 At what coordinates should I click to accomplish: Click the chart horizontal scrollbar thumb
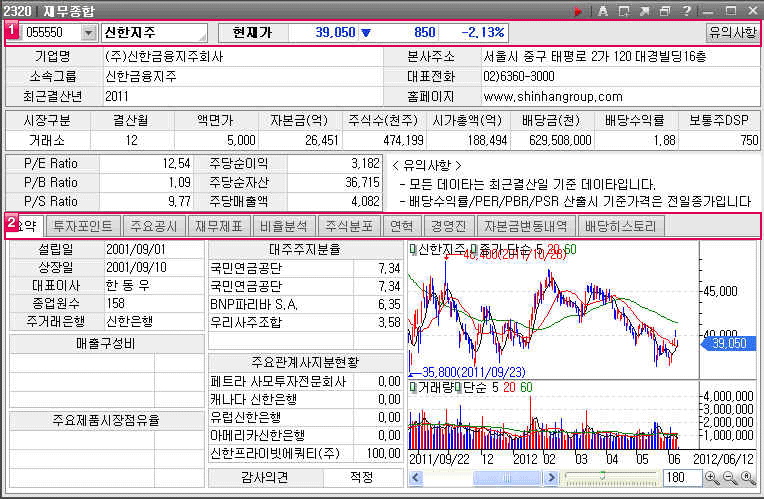click(x=507, y=478)
